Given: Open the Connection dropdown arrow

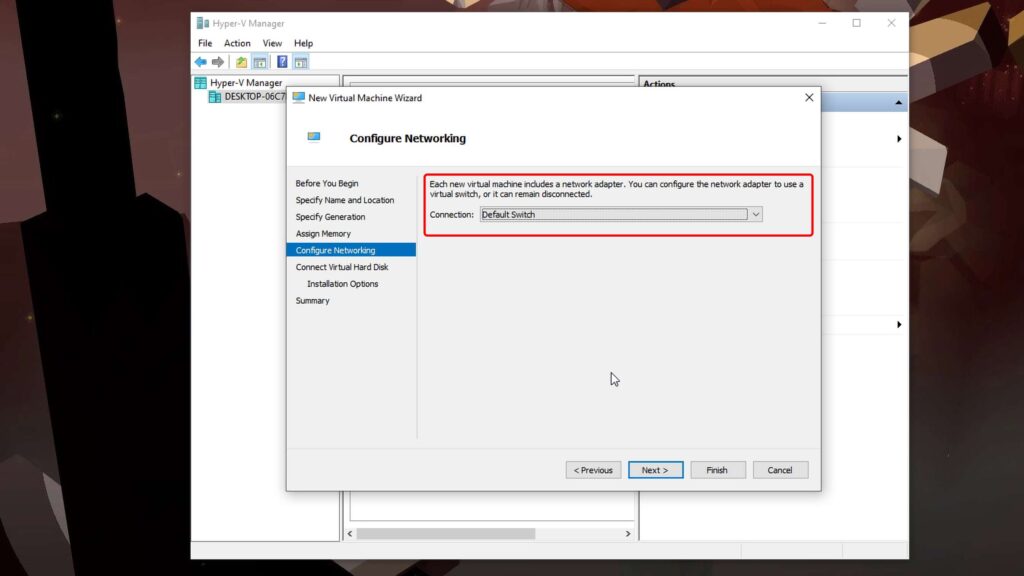Looking at the screenshot, I should tap(756, 214).
